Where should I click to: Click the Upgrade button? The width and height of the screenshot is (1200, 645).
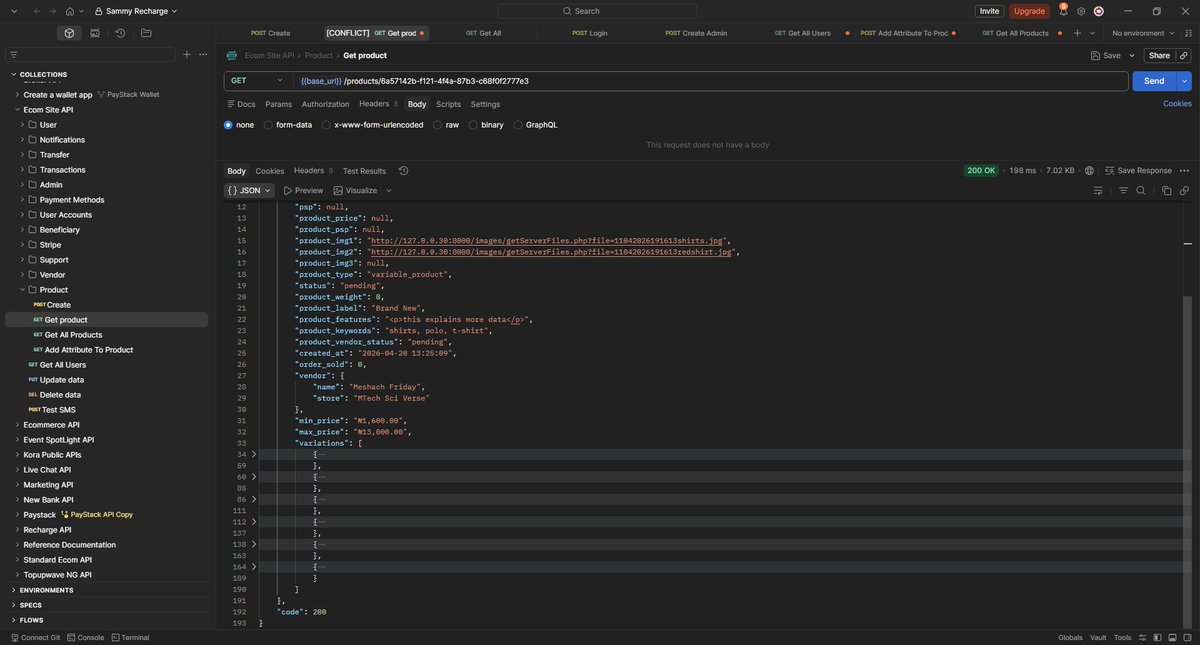[x=1029, y=11]
